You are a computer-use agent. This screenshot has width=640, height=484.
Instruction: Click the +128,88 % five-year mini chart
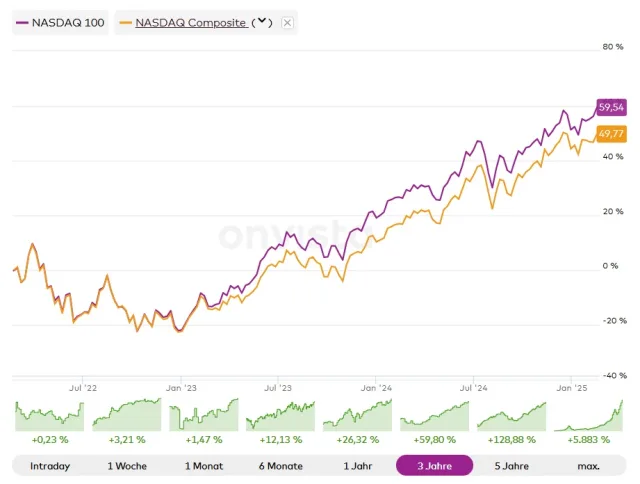511,415
